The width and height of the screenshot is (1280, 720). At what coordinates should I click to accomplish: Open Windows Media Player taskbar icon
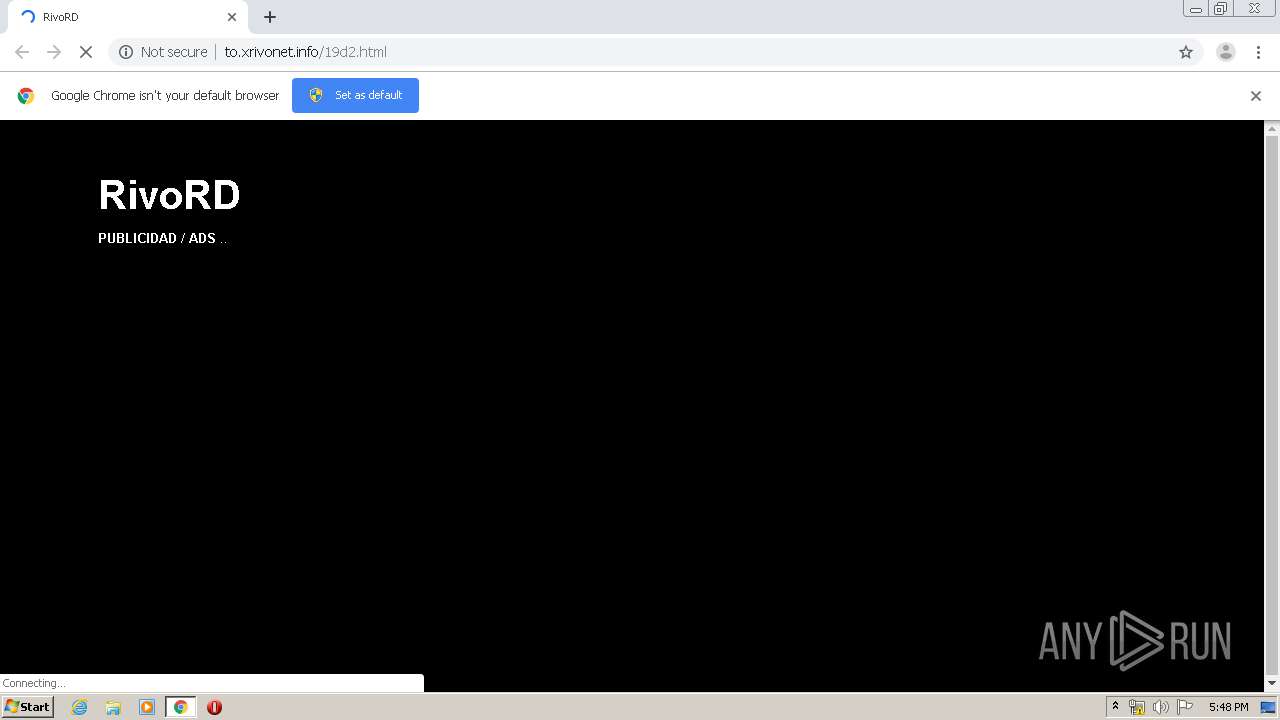click(147, 707)
